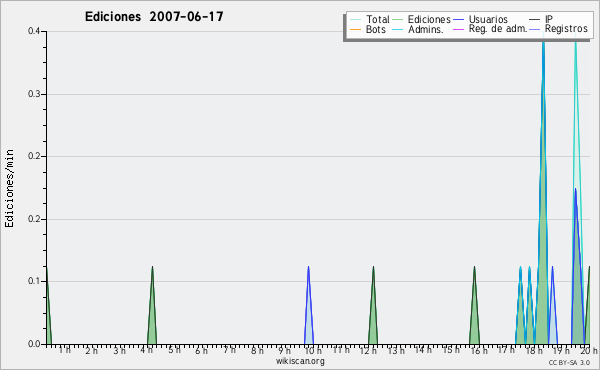This screenshot has width=600, height=370.
Task: Click the 5 h tick label
Action: point(174,350)
